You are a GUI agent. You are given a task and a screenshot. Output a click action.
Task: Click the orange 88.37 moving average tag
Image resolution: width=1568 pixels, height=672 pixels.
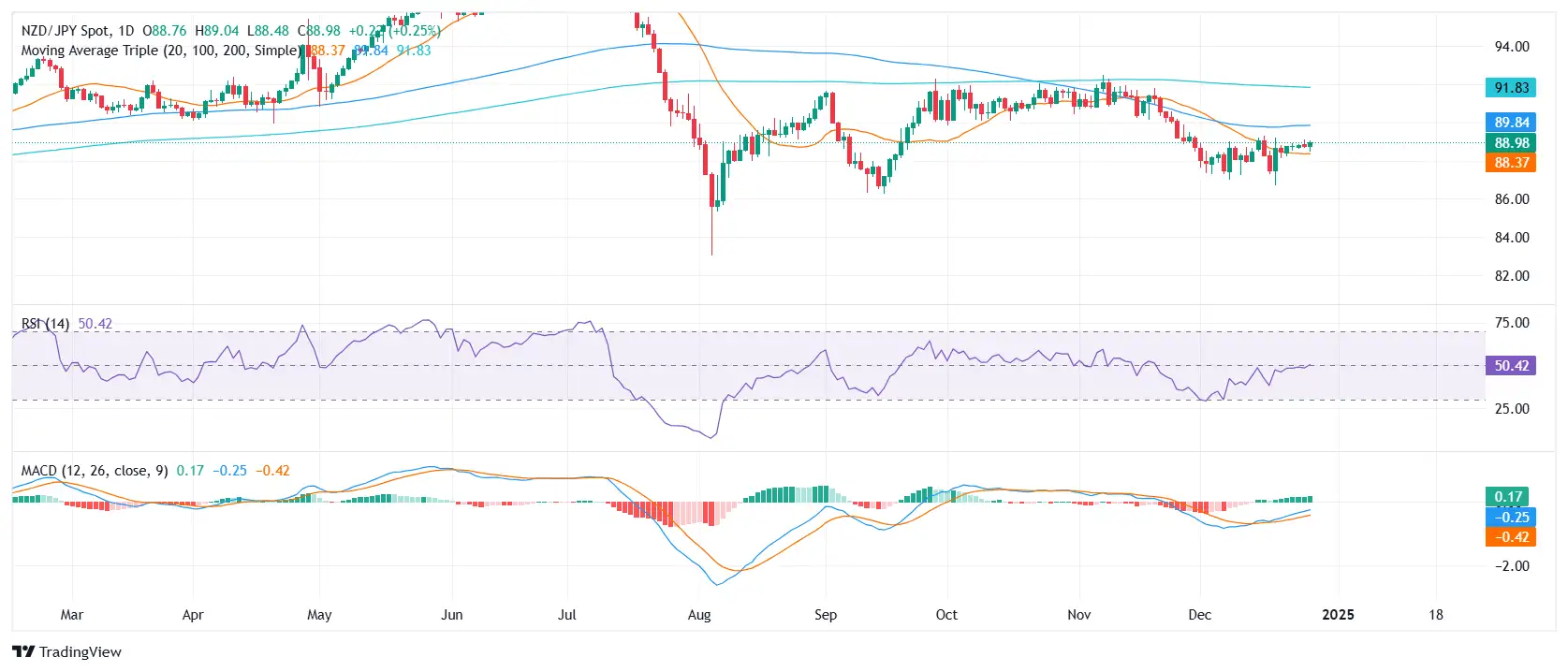click(x=1511, y=163)
